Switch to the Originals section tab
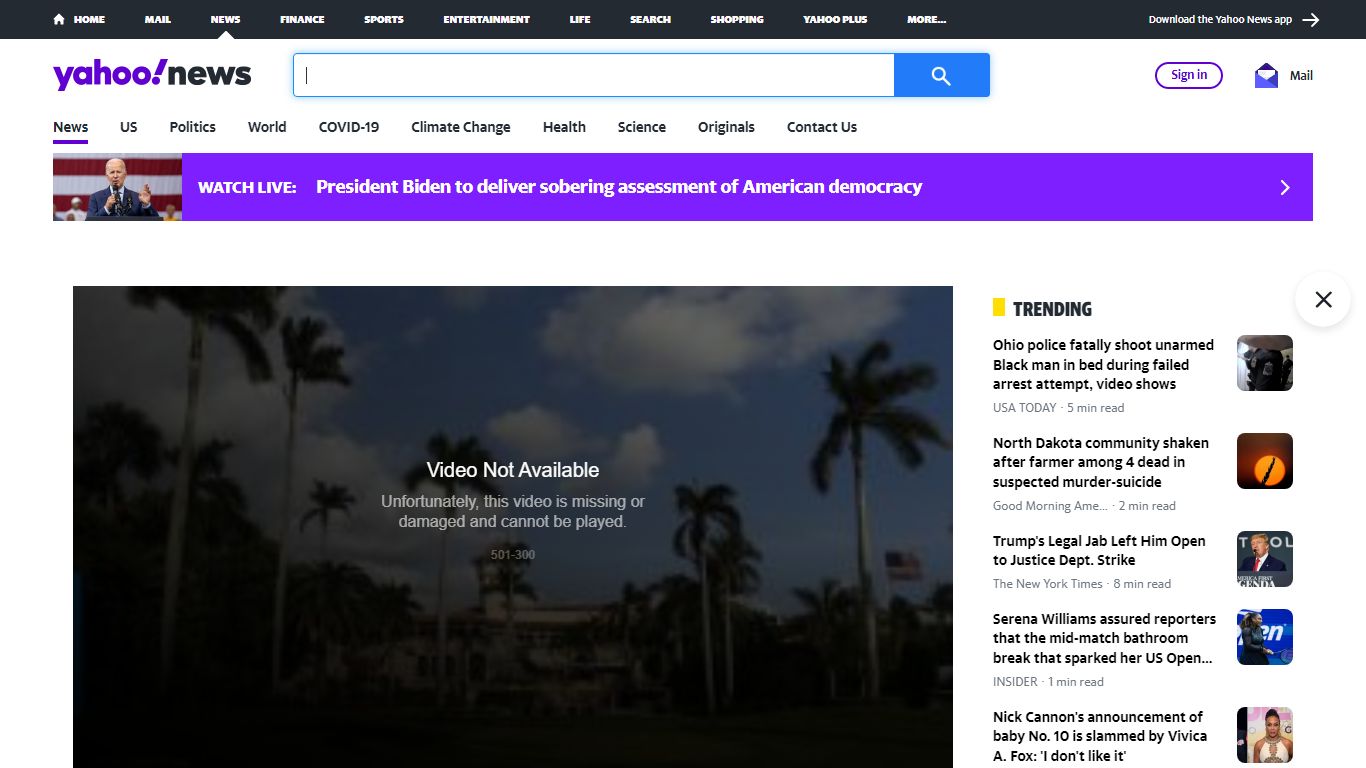 [x=726, y=127]
